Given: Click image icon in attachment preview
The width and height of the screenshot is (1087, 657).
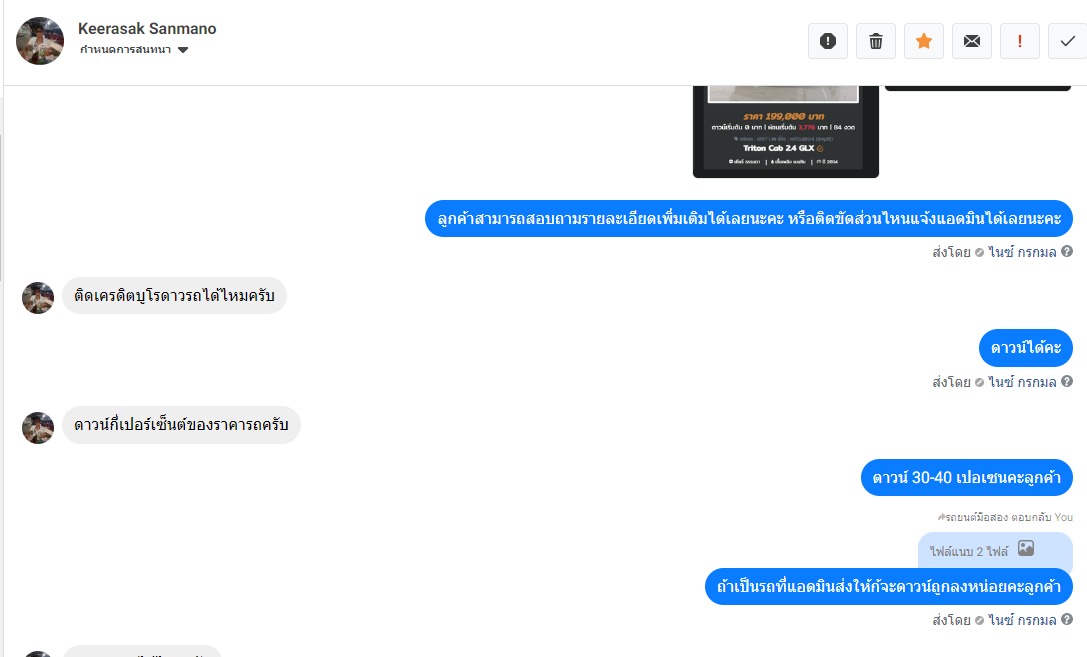Looking at the screenshot, I should pos(1026,548).
